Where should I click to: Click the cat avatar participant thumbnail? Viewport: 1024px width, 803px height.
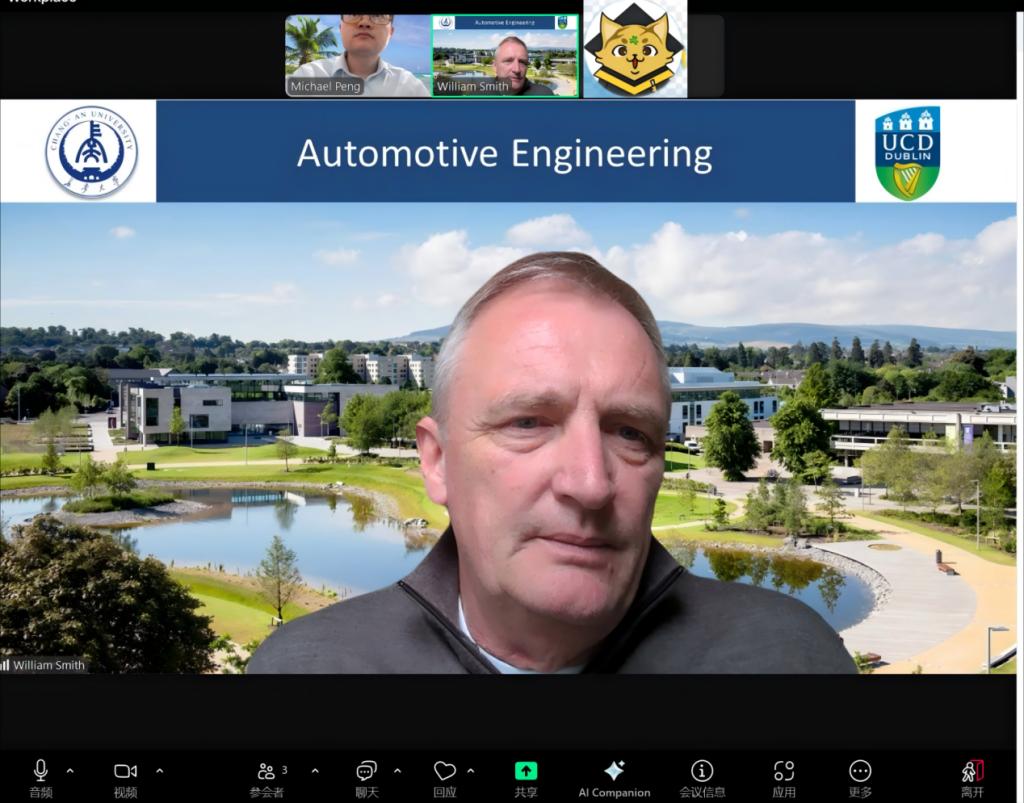635,50
